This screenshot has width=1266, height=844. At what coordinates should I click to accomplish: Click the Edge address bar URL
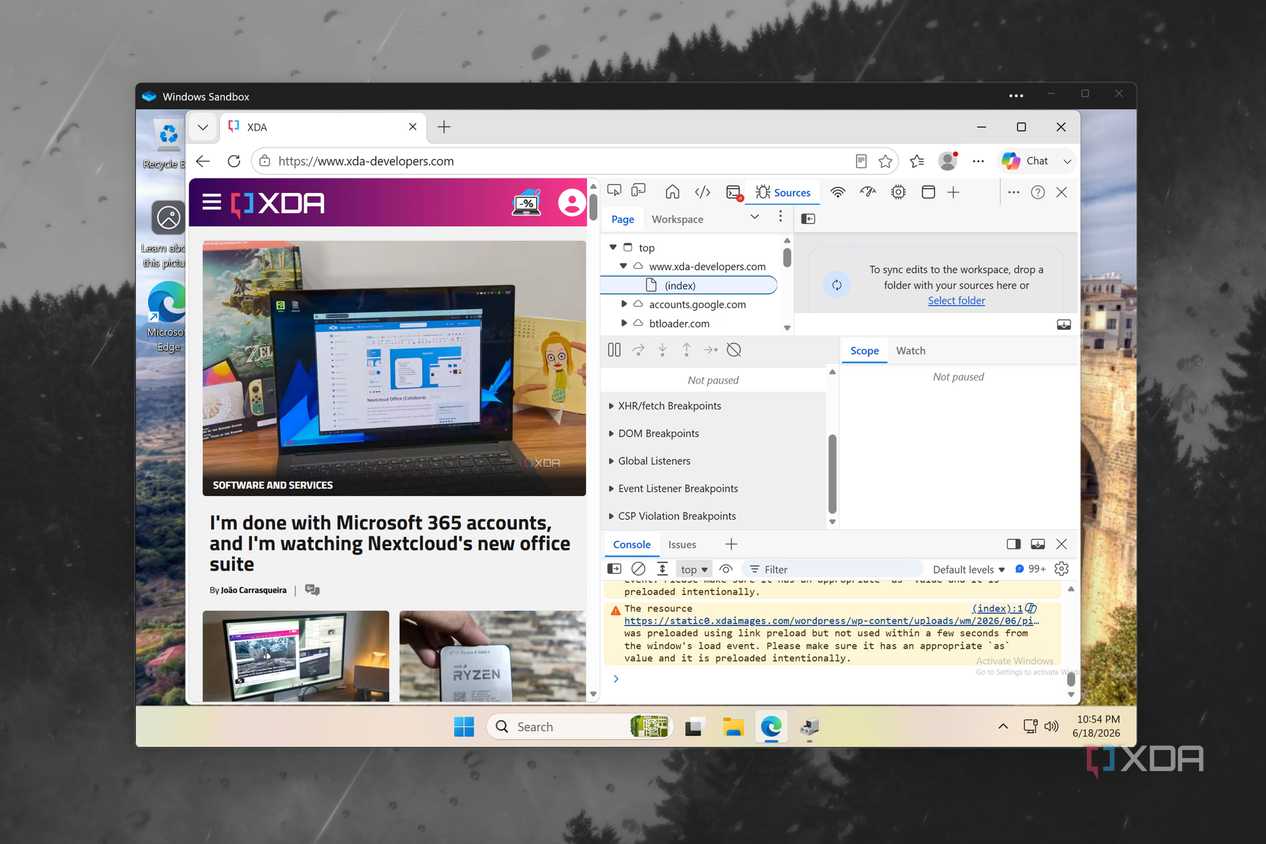pyautogui.click(x=366, y=161)
